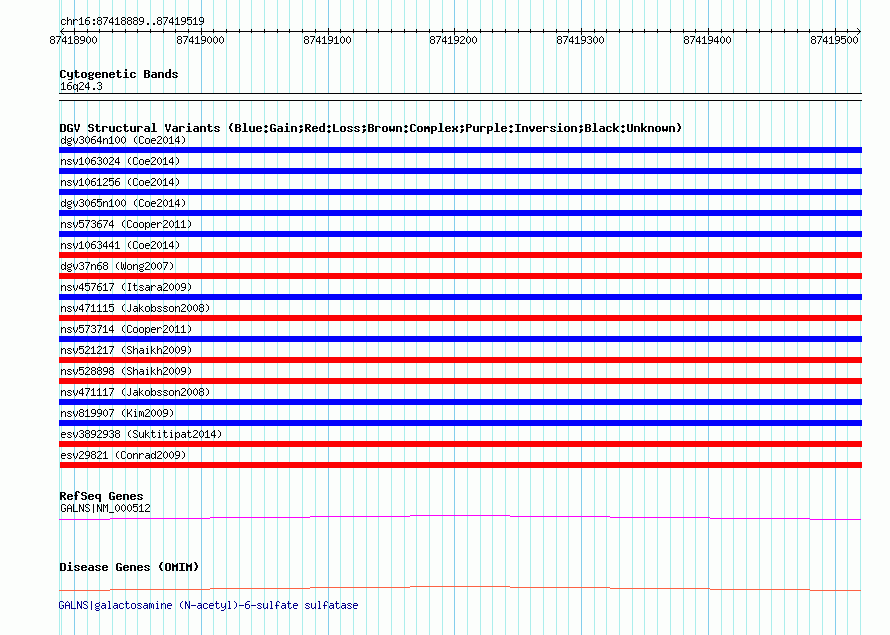Open variant dgv3064n100 (Coe2014) label
This screenshot has width=890, height=635.
123,140
